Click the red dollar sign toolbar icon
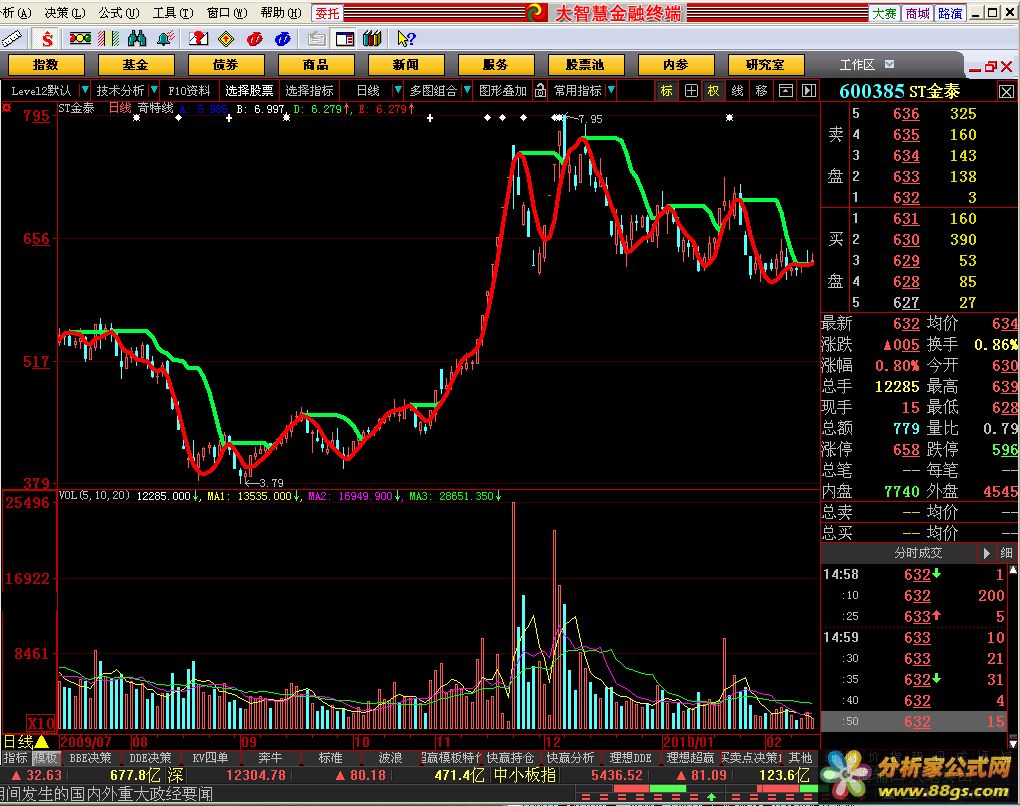 [x=47, y=39]
